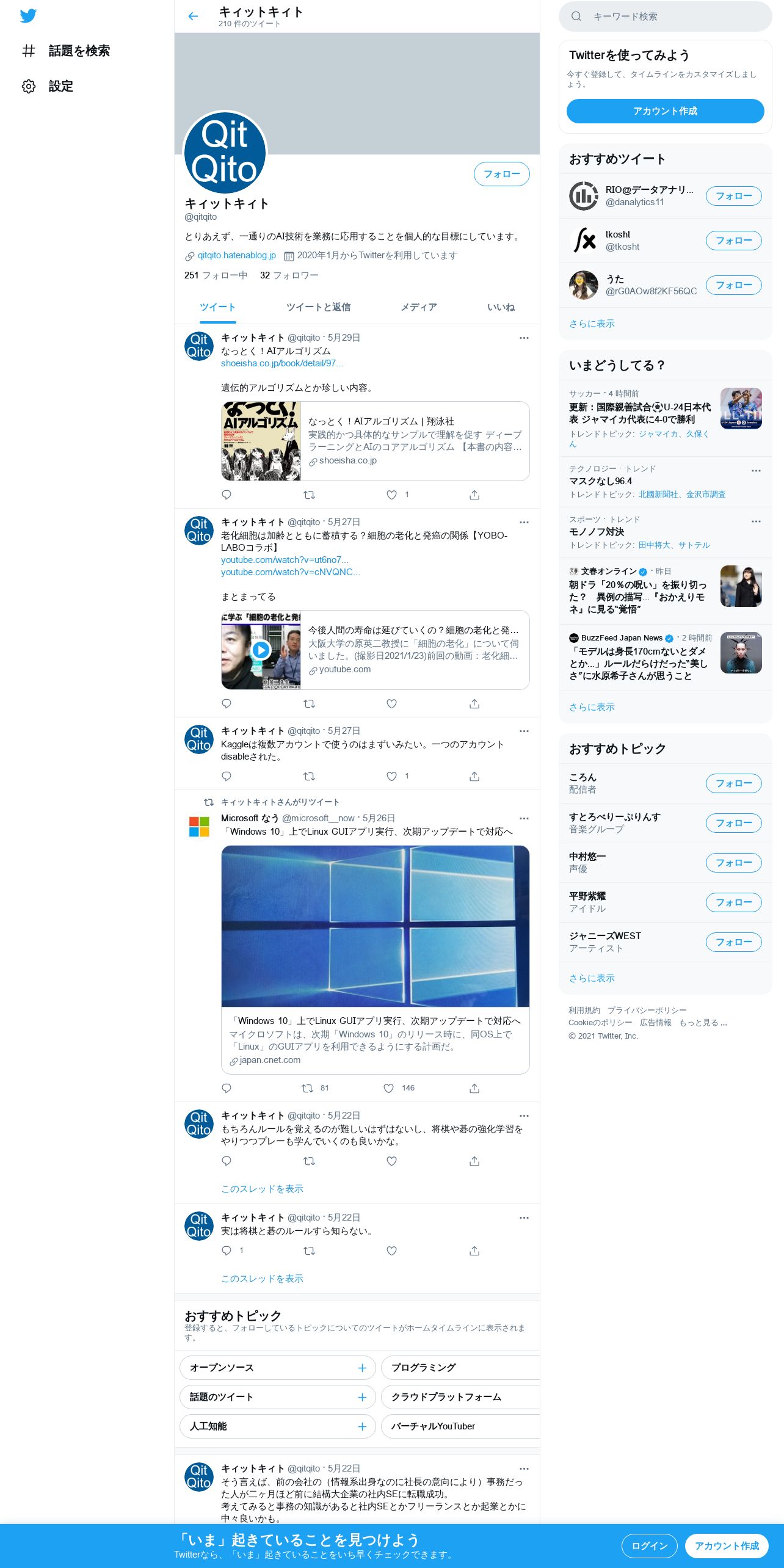The height and width of the screenshot is (1568, 784).
Task: Open the Qit Qito profile avatar
Action: click(225, 153)
